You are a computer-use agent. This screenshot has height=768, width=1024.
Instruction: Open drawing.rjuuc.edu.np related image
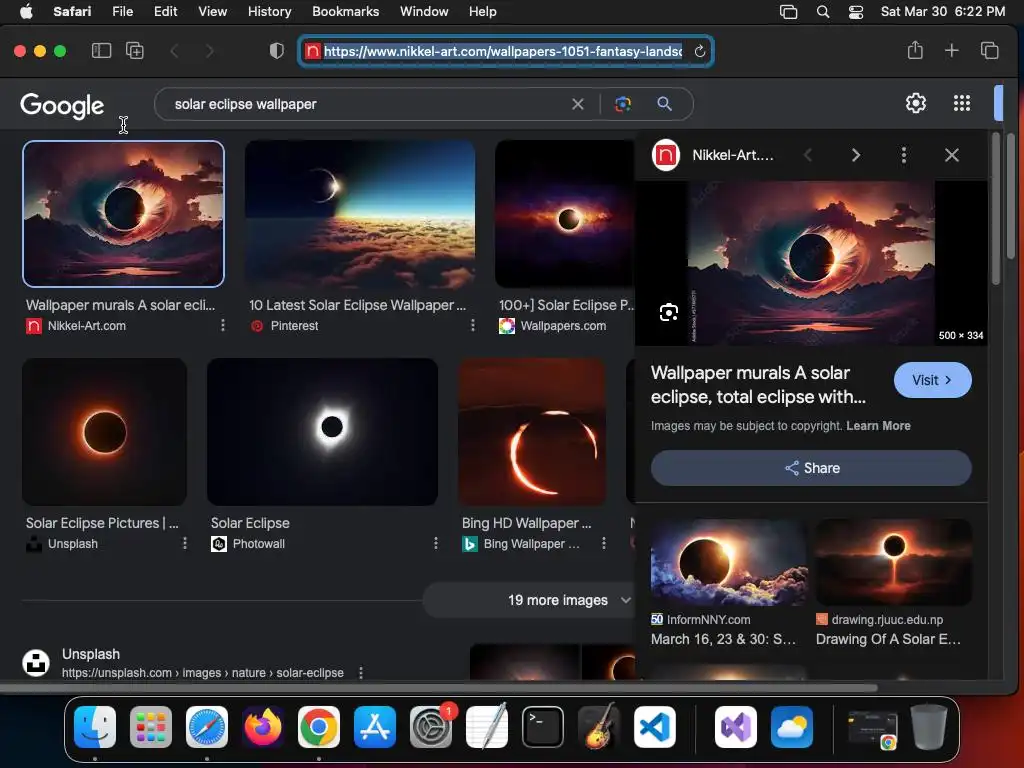(894, 562)
